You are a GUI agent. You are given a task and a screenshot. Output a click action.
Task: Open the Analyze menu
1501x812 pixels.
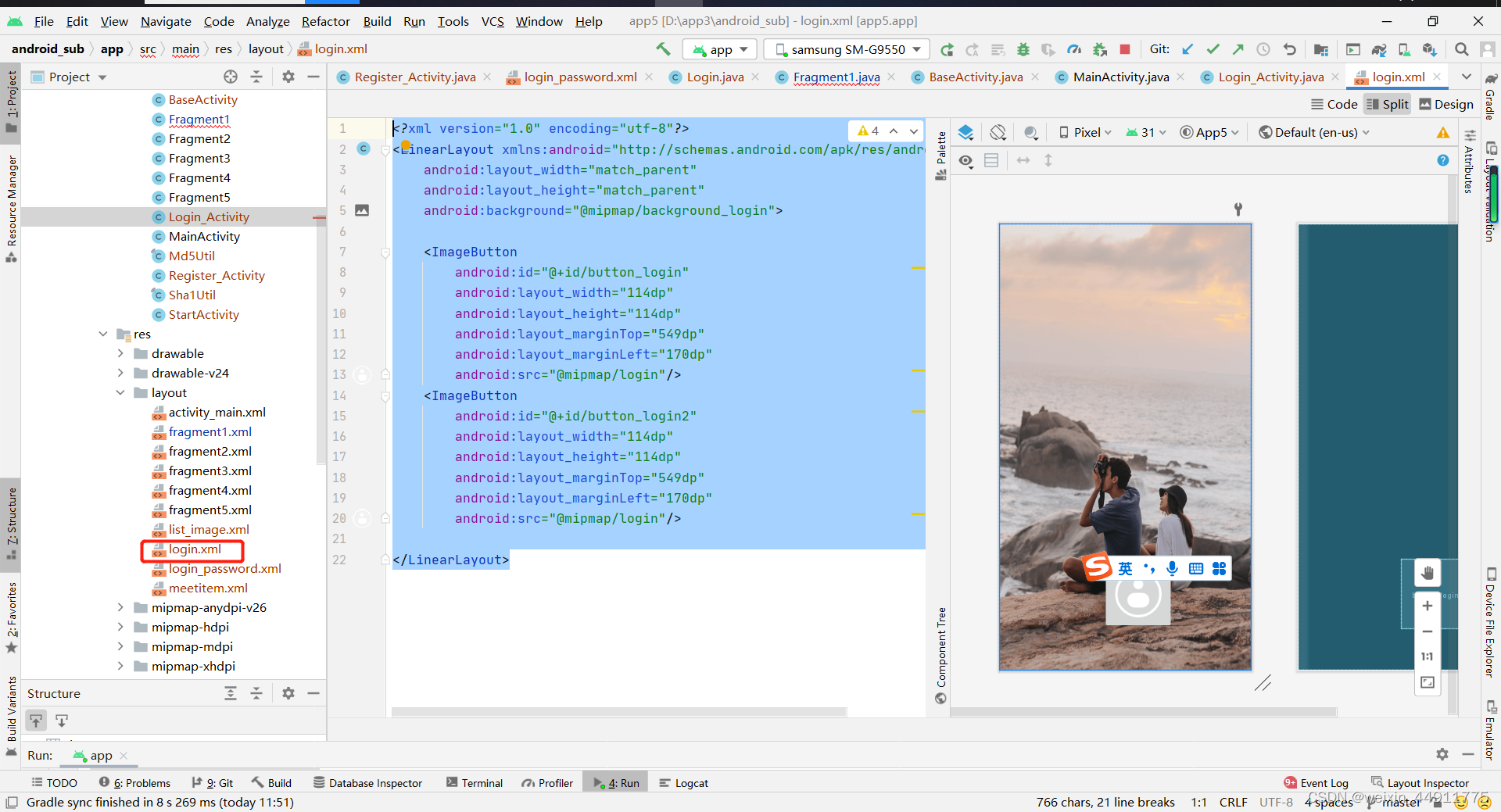pyautogui.click(x=267, y=21)
